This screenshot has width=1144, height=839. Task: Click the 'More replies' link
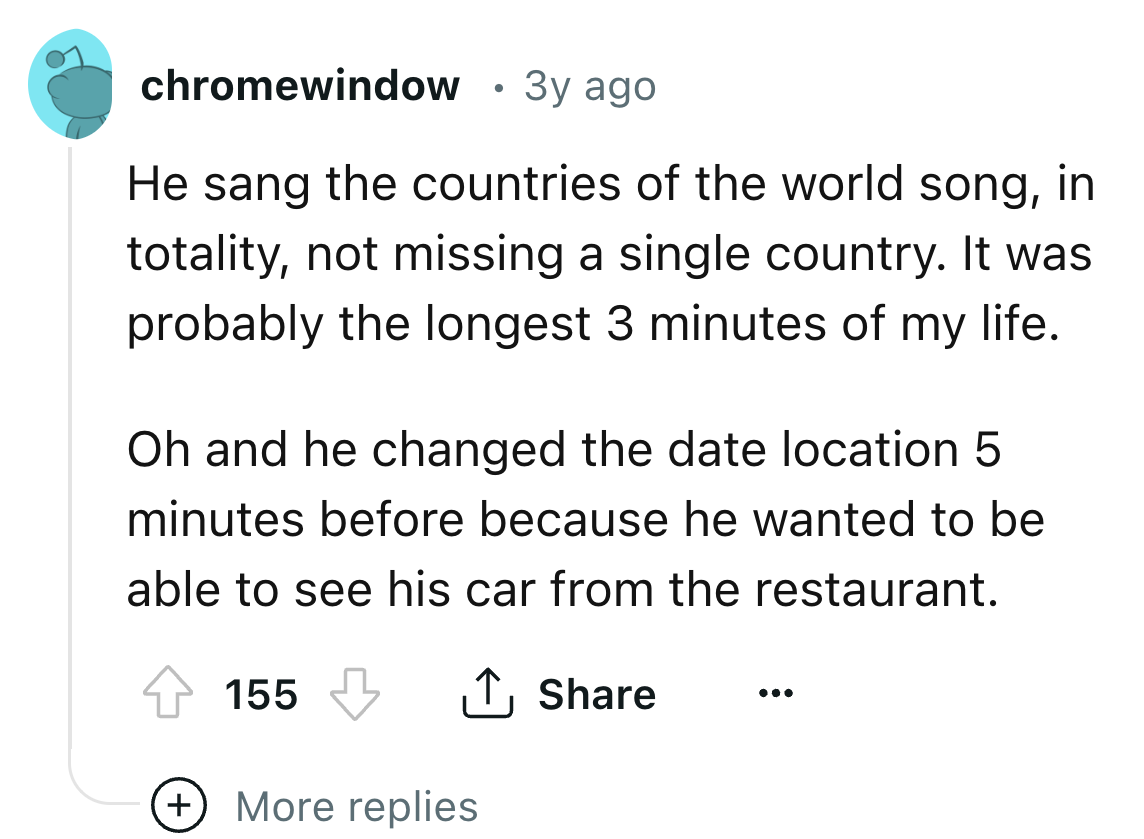coord(356,806)
